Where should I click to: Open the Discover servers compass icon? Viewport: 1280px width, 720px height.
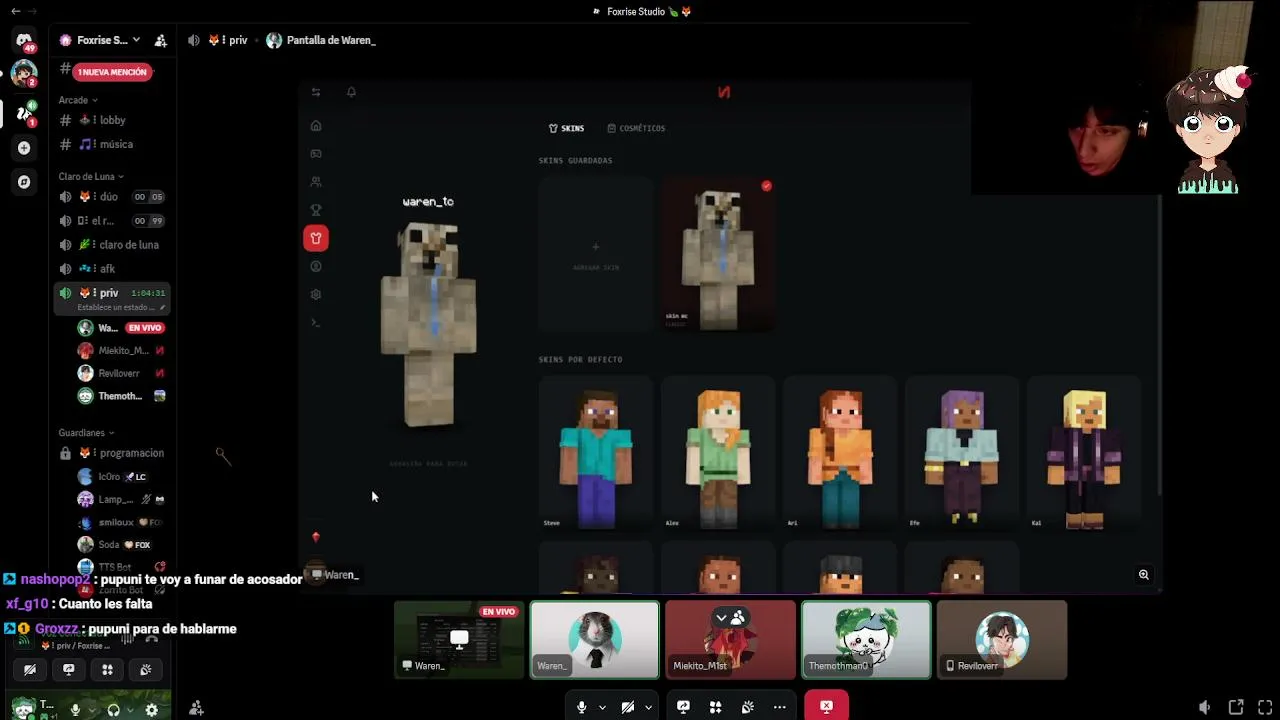click(24, 182)
